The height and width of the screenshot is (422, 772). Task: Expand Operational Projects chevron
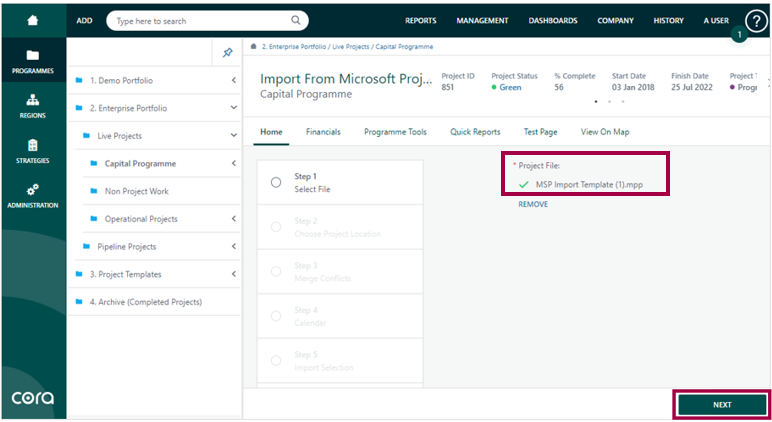click(234, 218)
